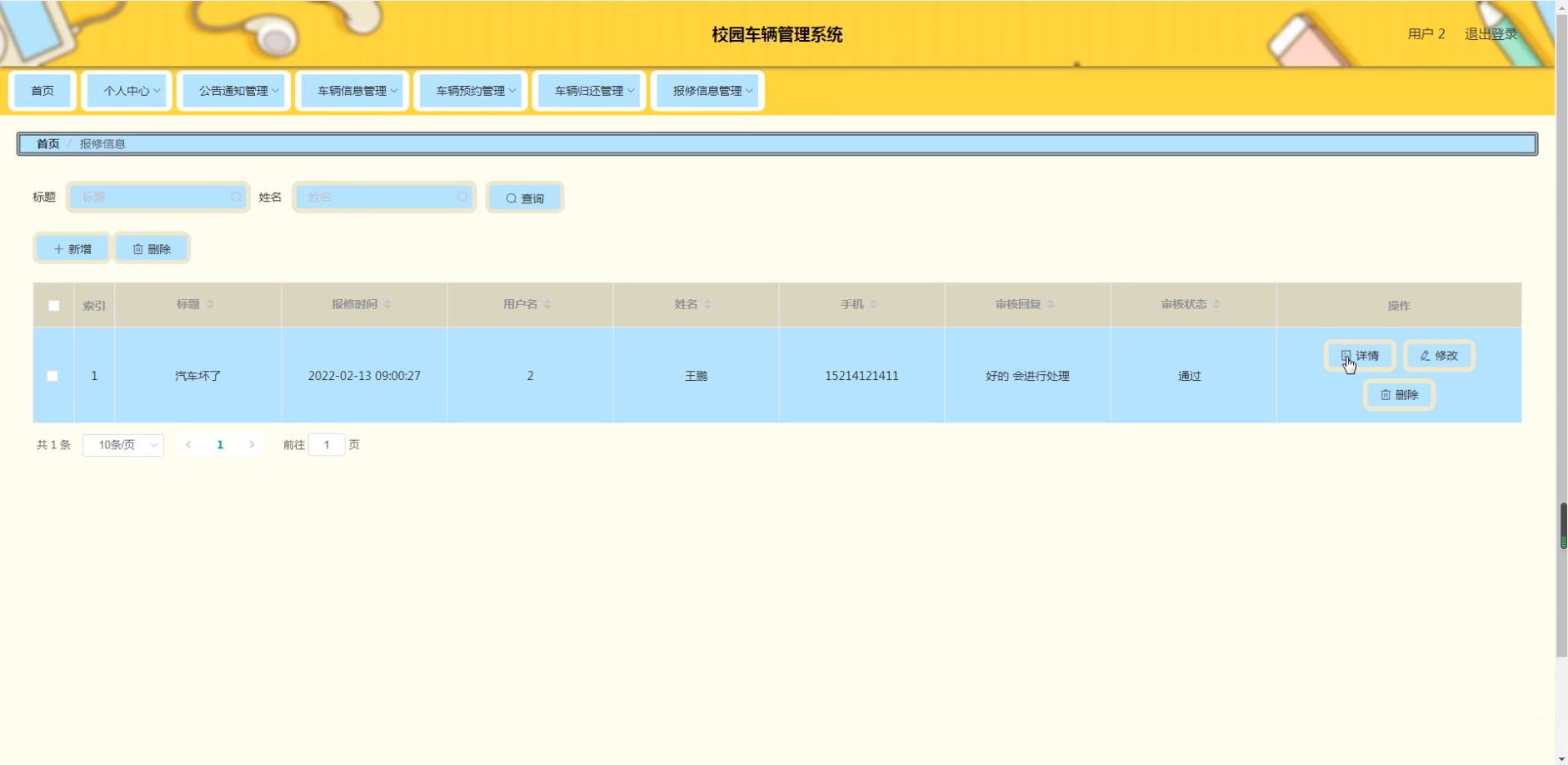
Task: Click the 共 1 条 total count
Action: (53, 445)
